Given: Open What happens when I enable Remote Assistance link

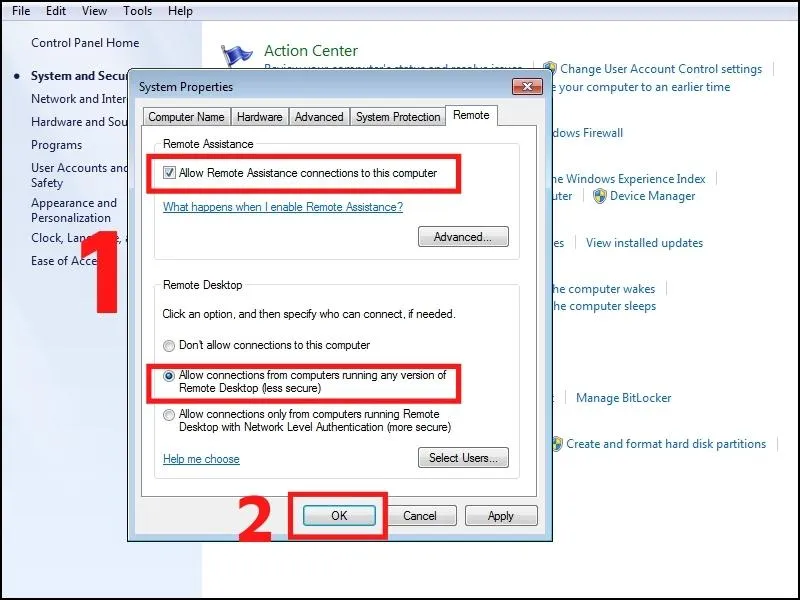Looking at the screenshot, I should coord(282,207).
